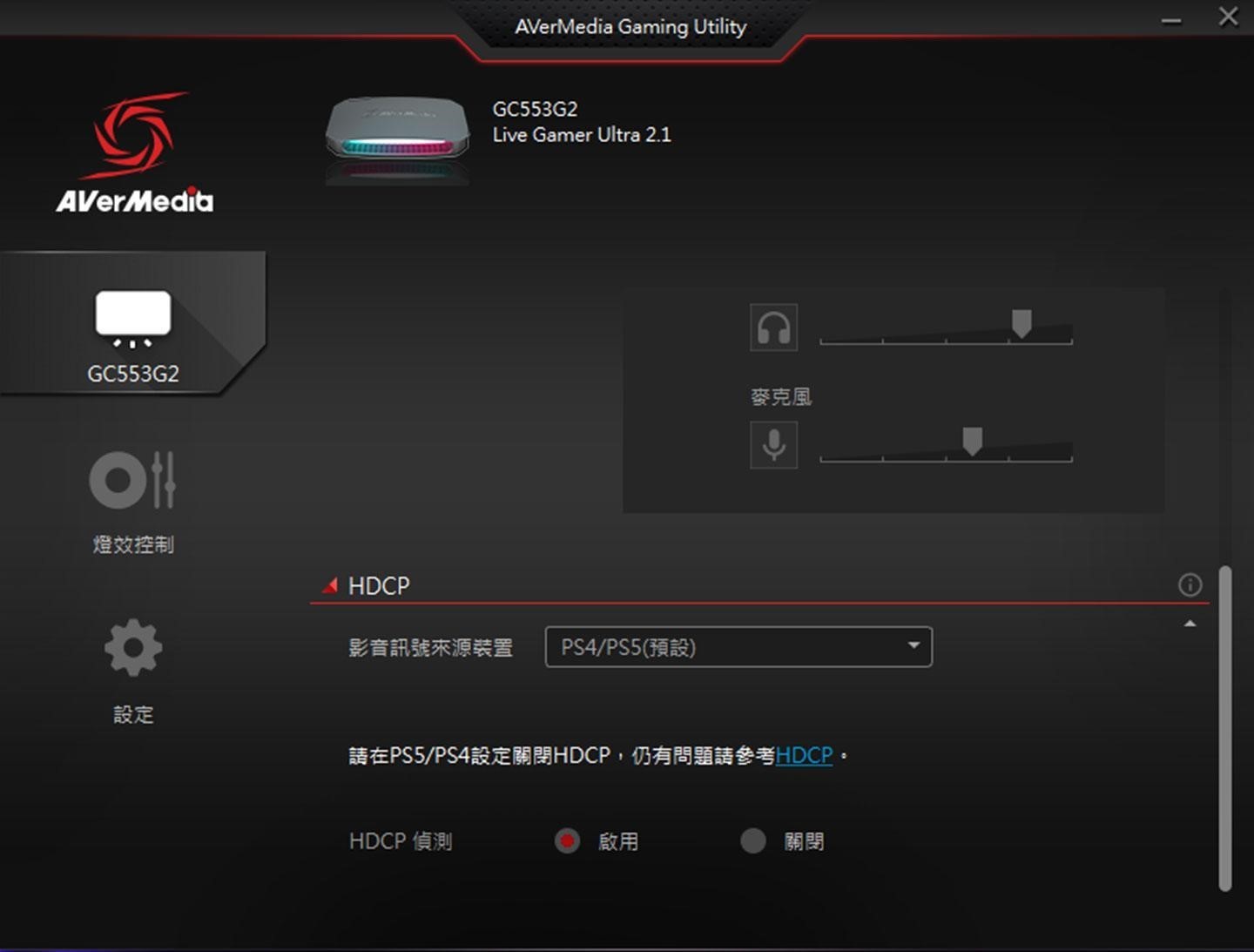
Task: Select the GC553G2 capture card icon
Action: [x=131, y=318]
